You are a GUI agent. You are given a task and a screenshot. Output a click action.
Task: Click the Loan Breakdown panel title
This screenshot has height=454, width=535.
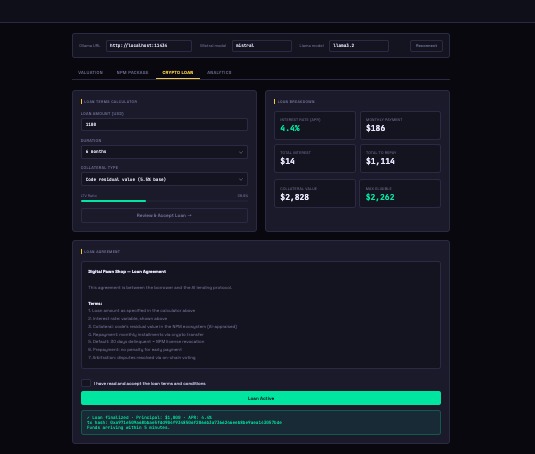click(x=296, y=102)
